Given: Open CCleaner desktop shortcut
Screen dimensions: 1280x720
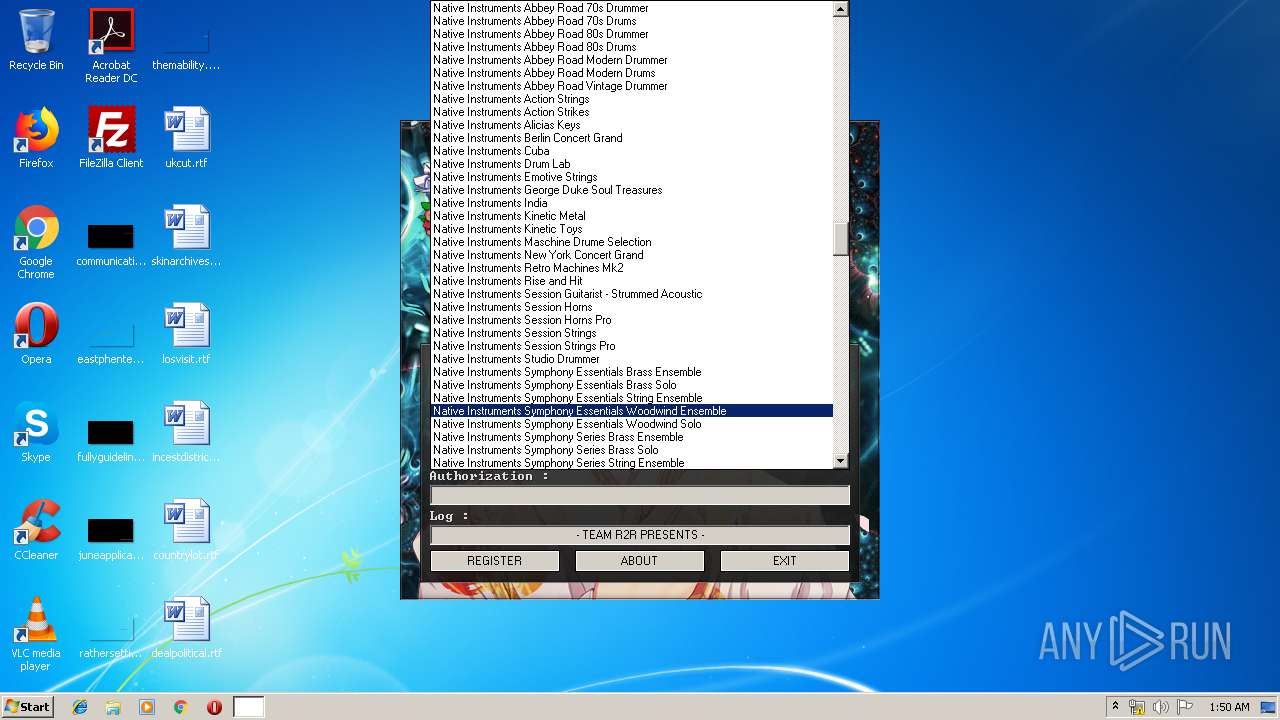Looking at the screenshot, I should [36, 530].
